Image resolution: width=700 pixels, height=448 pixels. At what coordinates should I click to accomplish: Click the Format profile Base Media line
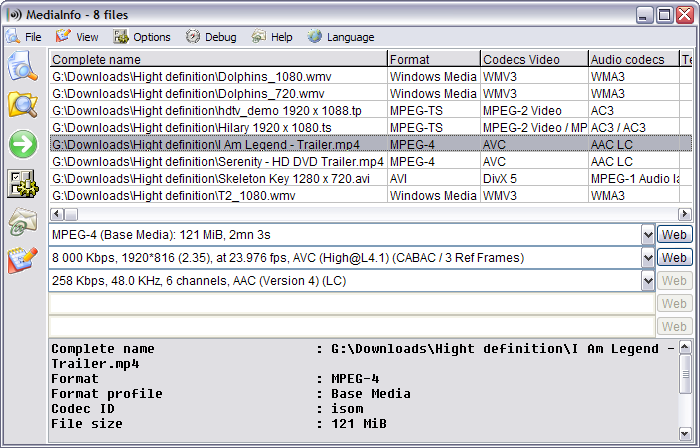click(x=231, y=394)
